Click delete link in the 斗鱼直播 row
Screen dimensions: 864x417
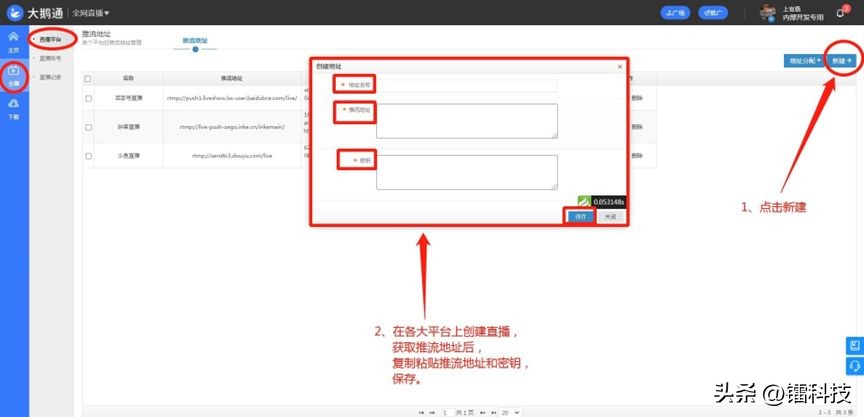pos(637,155)
